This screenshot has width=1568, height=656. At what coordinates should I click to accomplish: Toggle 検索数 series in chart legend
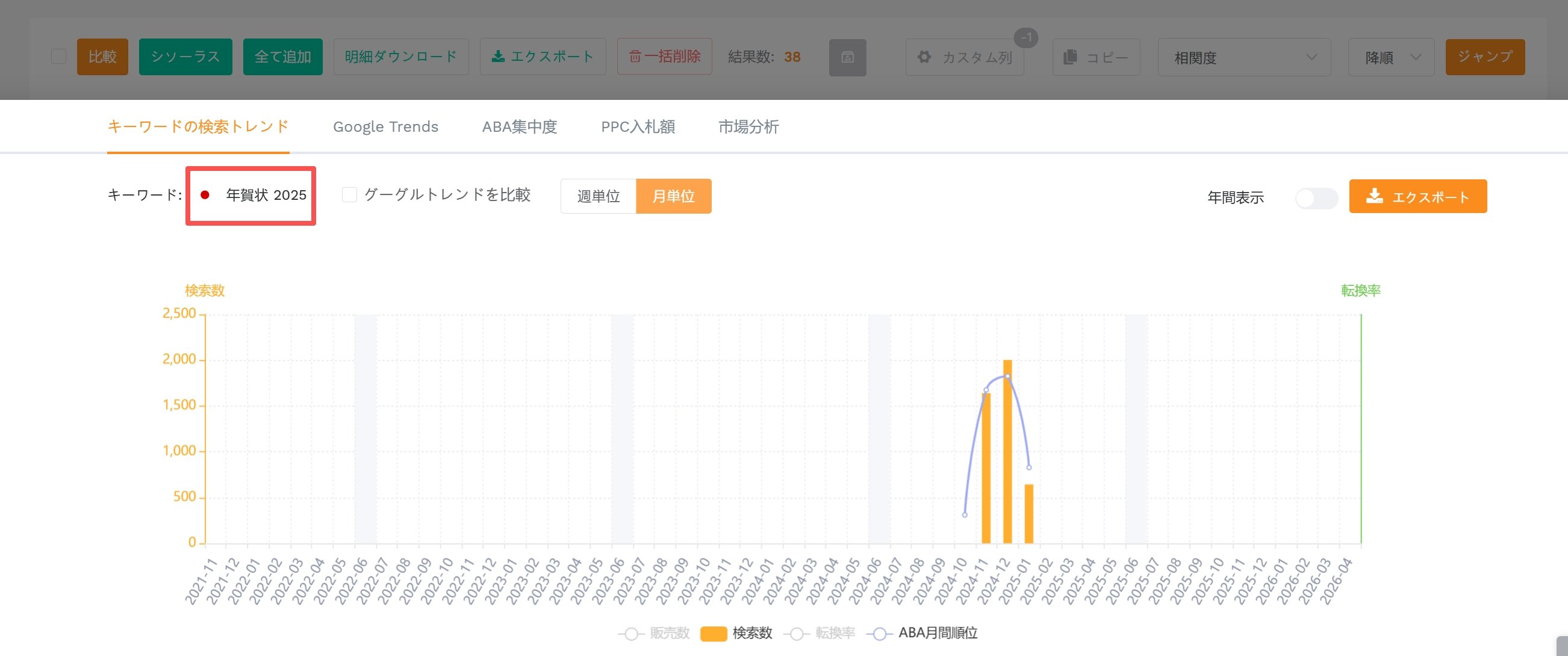pyautogui.click(x=736, y=634)
